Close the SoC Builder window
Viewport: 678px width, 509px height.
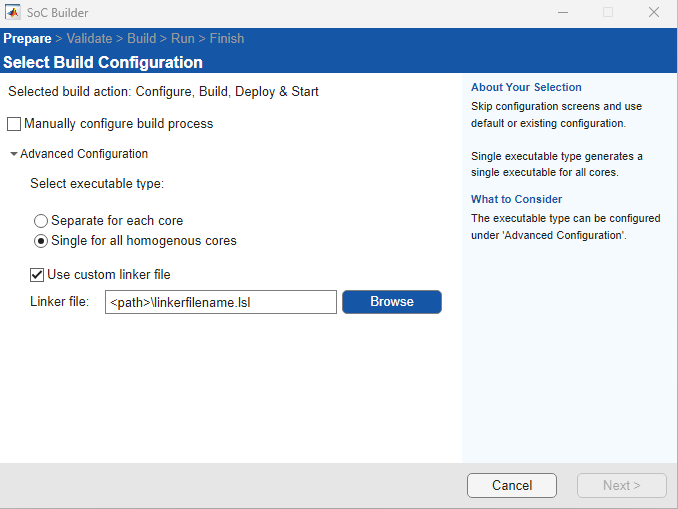[653, 13]
